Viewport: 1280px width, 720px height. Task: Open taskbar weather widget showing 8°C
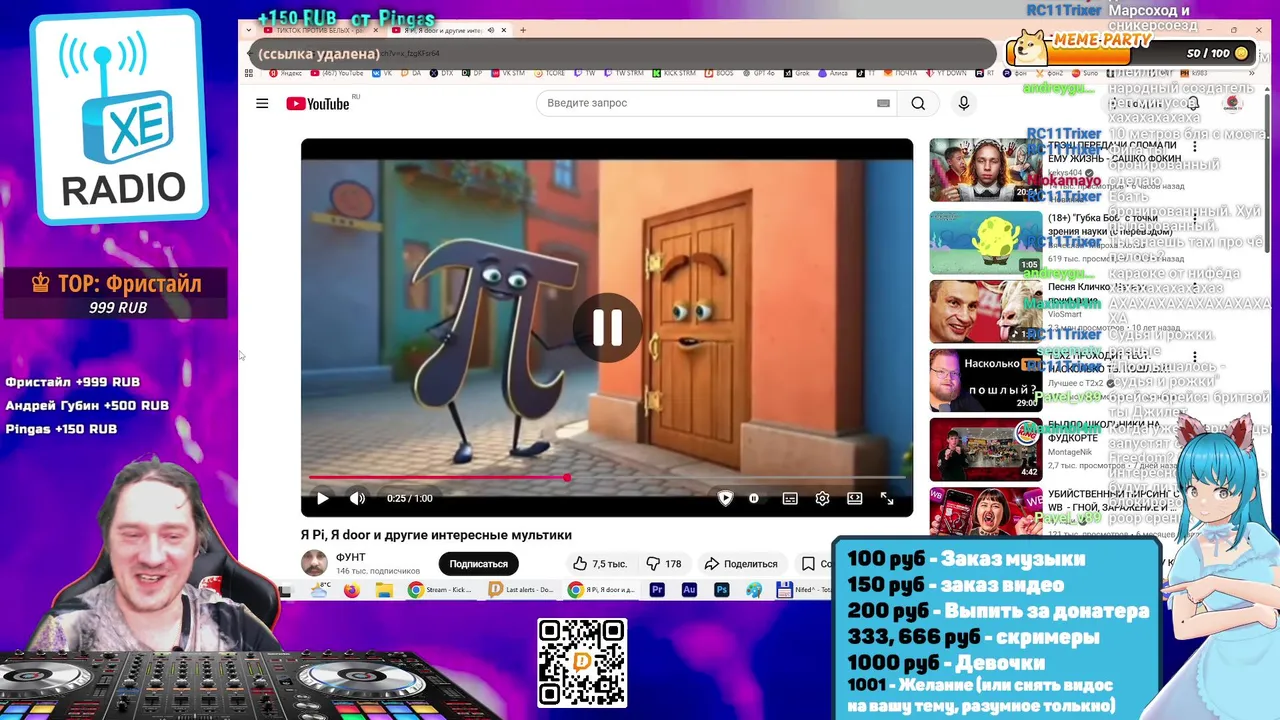click(319, 590)
